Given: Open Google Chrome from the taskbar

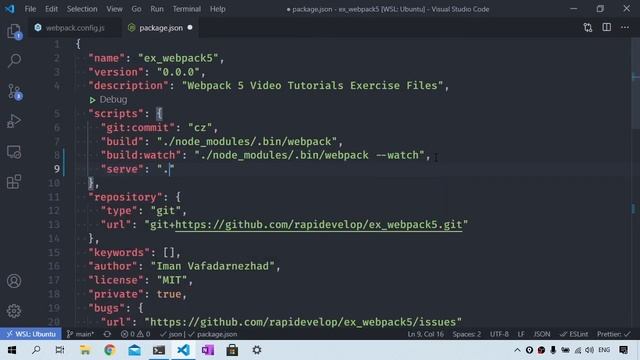Looking at the screenshot, I should [109, 350].
